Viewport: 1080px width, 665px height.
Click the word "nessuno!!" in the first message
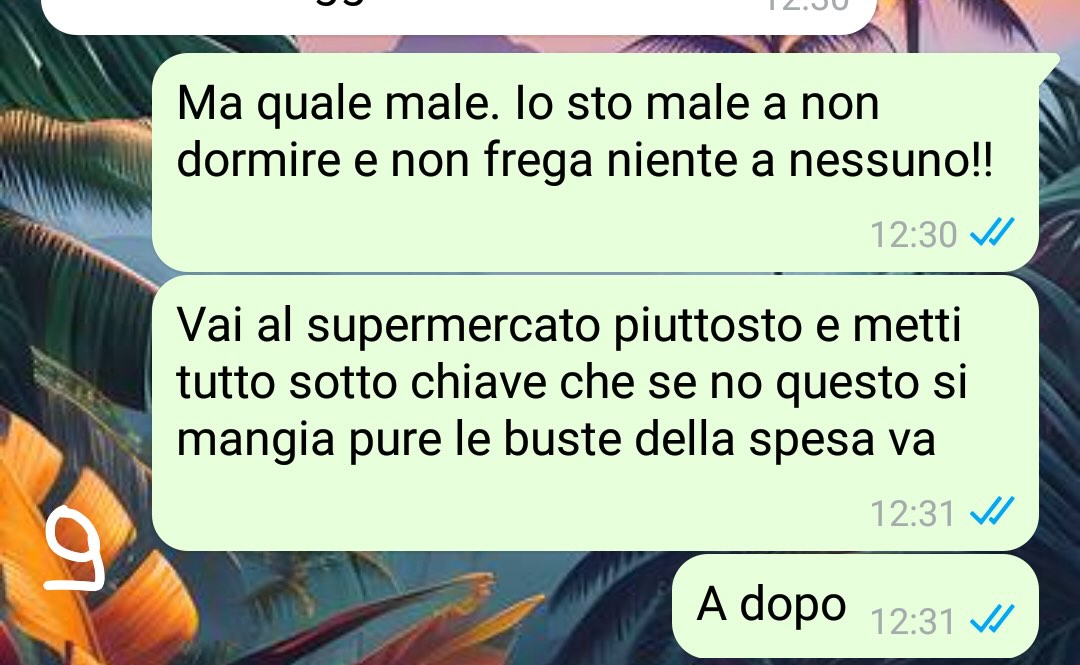pyautogui.click(x=891, y=161)
